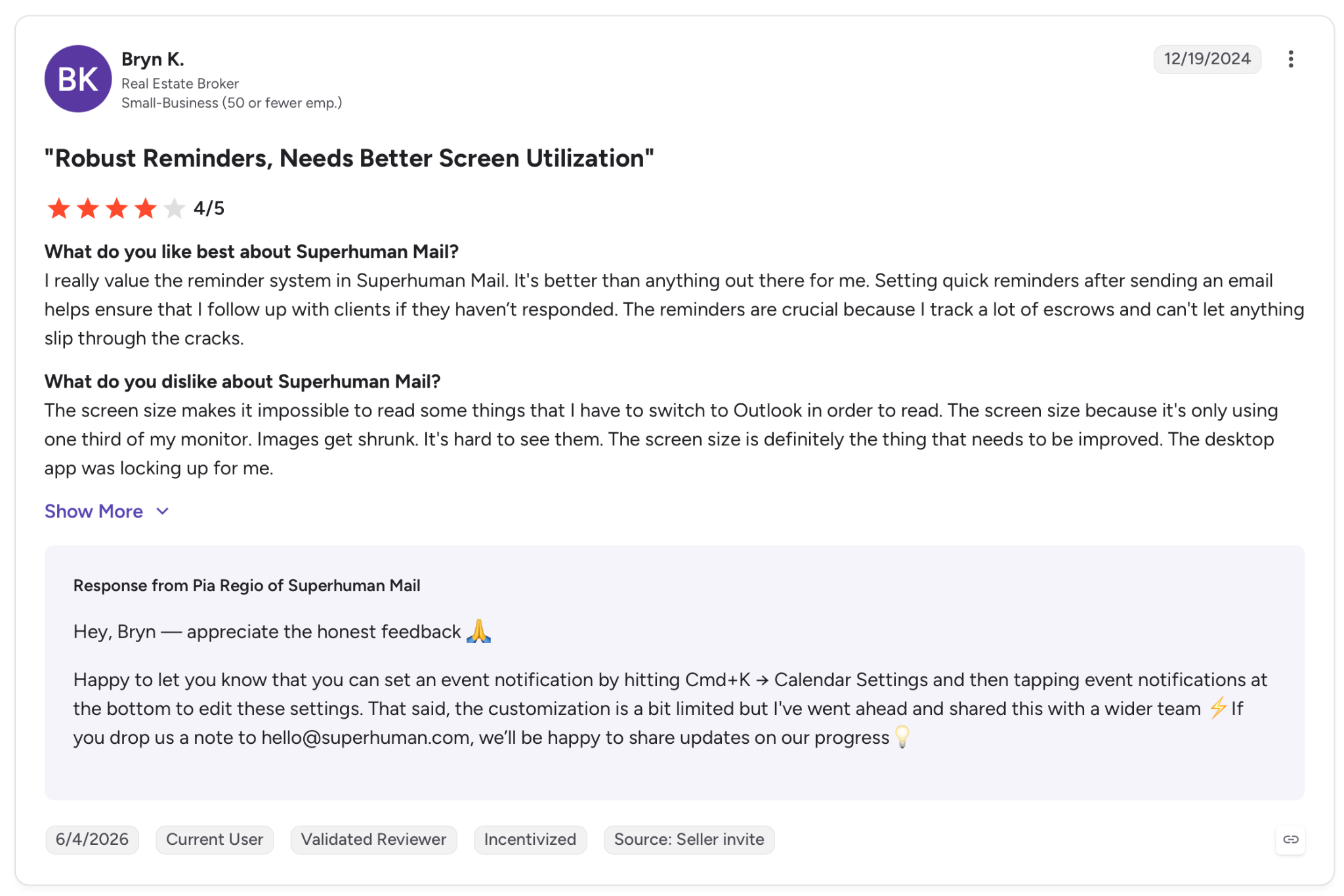This screenshot has width=1344, height=896.
Task: Click the lightning bolt emoji in response
Action: [x=1218, y=708]
